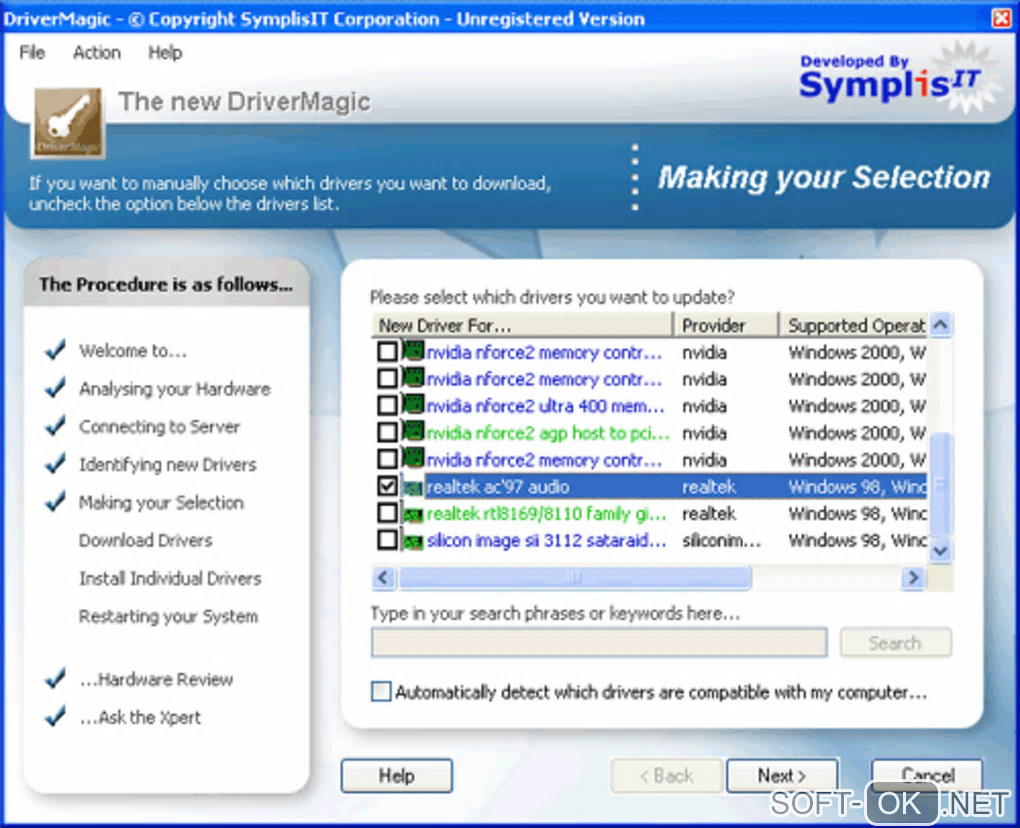Check the nvidia nforce2 ultra 400 driver
1020x828 pixels.
(387, 405)
